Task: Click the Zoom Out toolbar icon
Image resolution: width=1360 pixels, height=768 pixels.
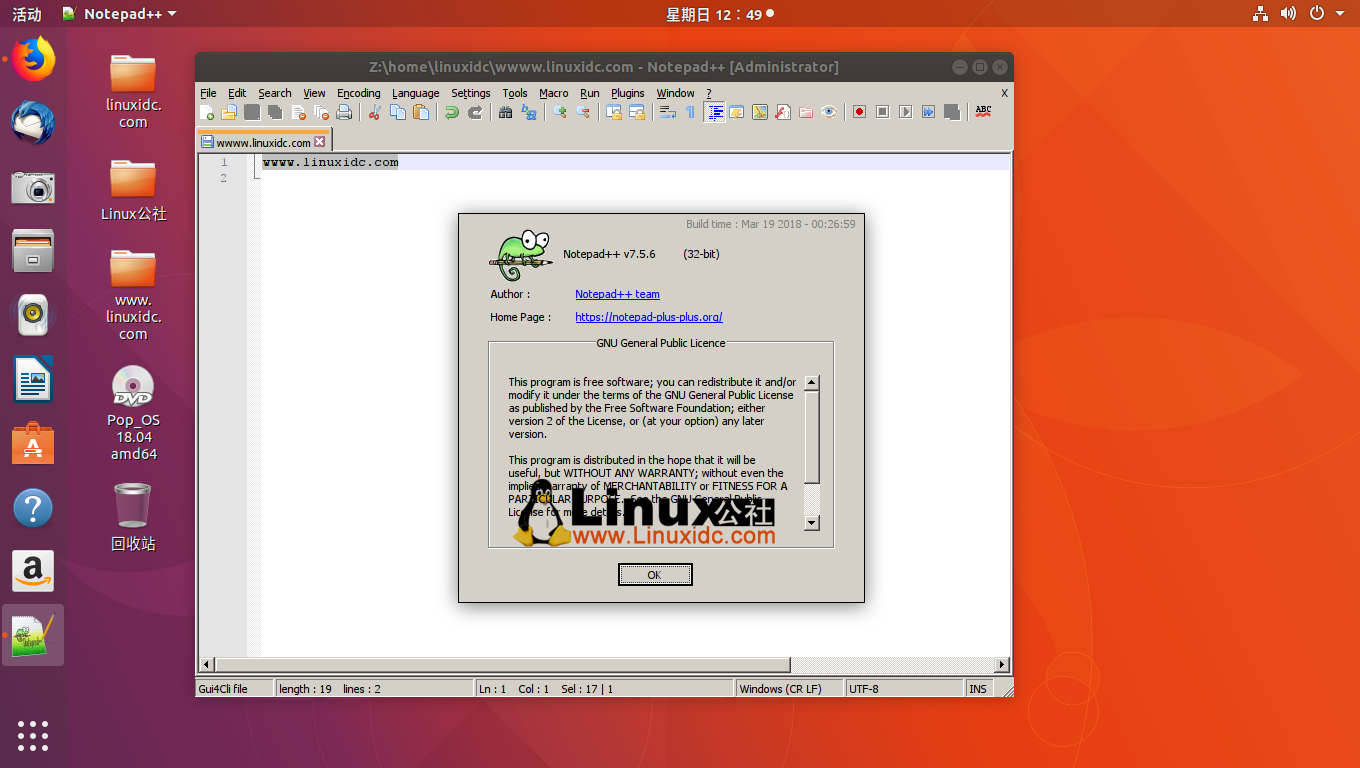Action: [x=583, y=112]
